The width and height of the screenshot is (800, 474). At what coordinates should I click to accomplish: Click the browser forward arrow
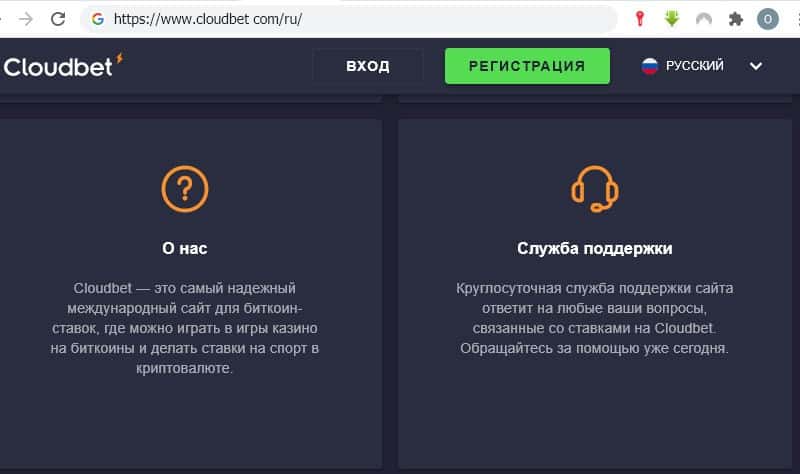click(26, 19)
